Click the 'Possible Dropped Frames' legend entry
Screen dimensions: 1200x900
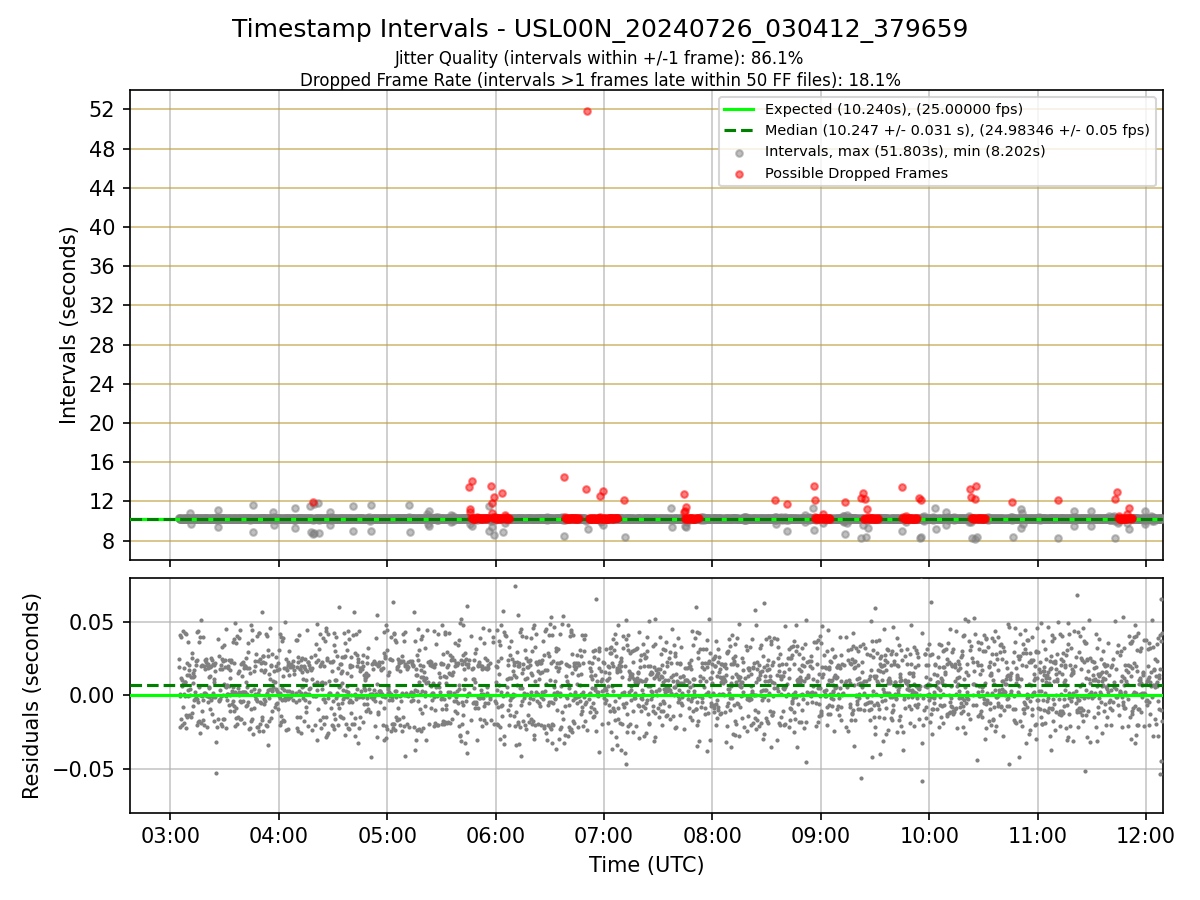[x=856, y=173]
